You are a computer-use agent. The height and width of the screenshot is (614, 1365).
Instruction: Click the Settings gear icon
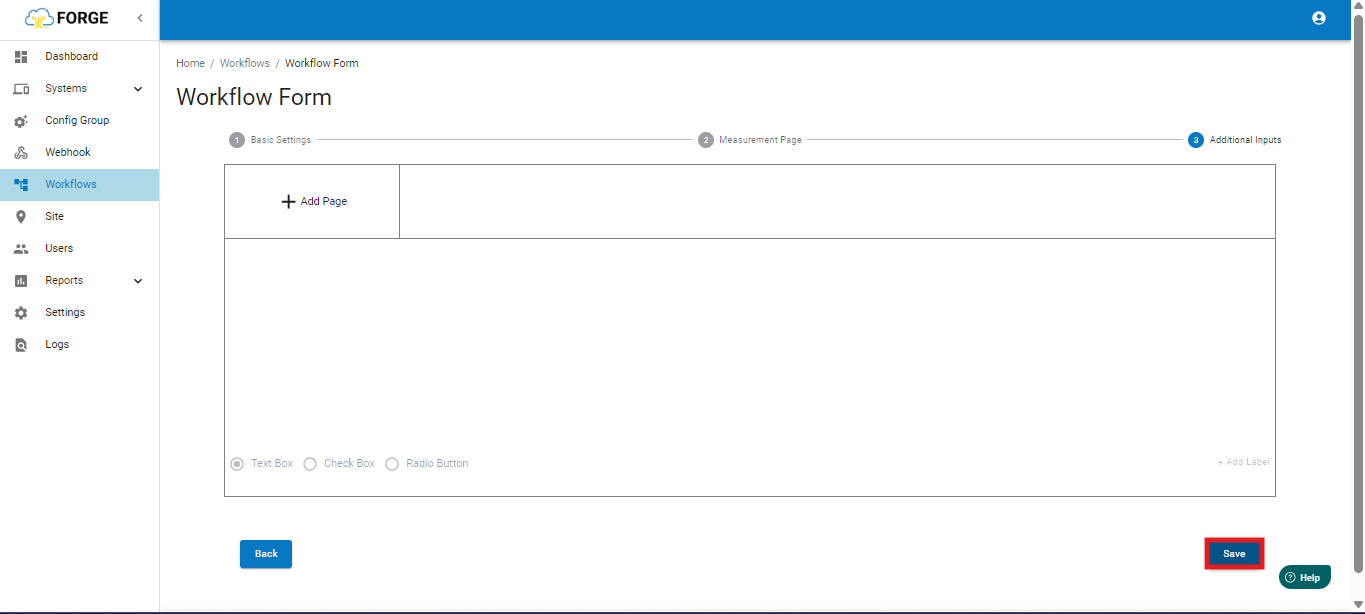[x=21, y=313]
